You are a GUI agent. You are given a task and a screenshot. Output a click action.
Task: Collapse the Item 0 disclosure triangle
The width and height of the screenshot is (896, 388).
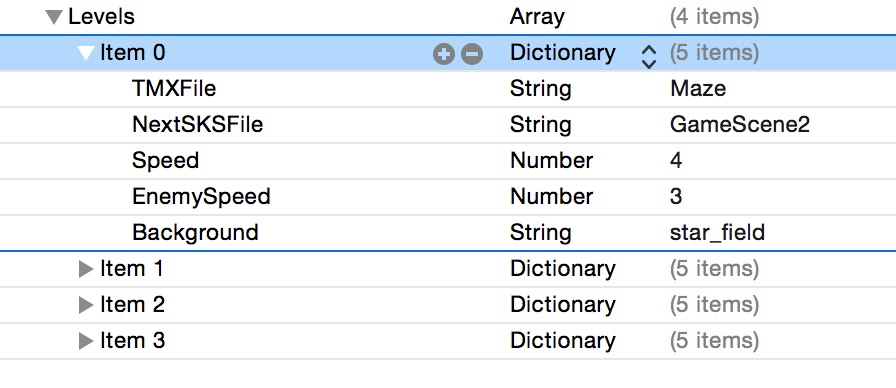[x=86, y=53]
